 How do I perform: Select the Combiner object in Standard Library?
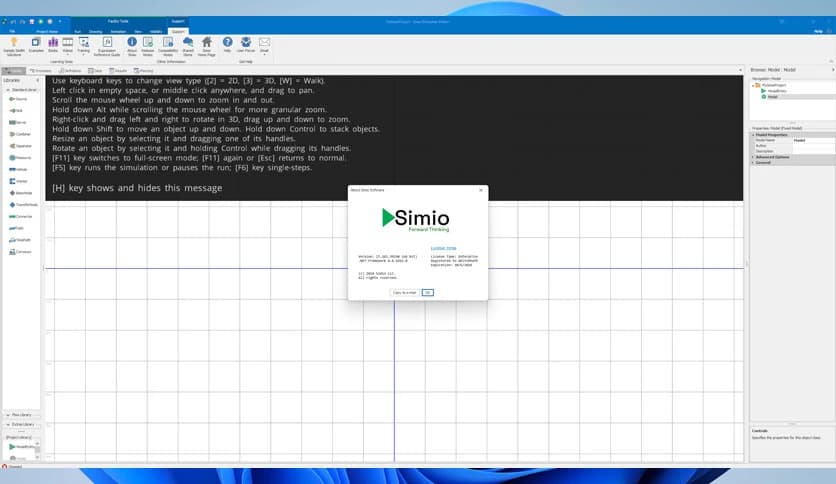point(20,134)
